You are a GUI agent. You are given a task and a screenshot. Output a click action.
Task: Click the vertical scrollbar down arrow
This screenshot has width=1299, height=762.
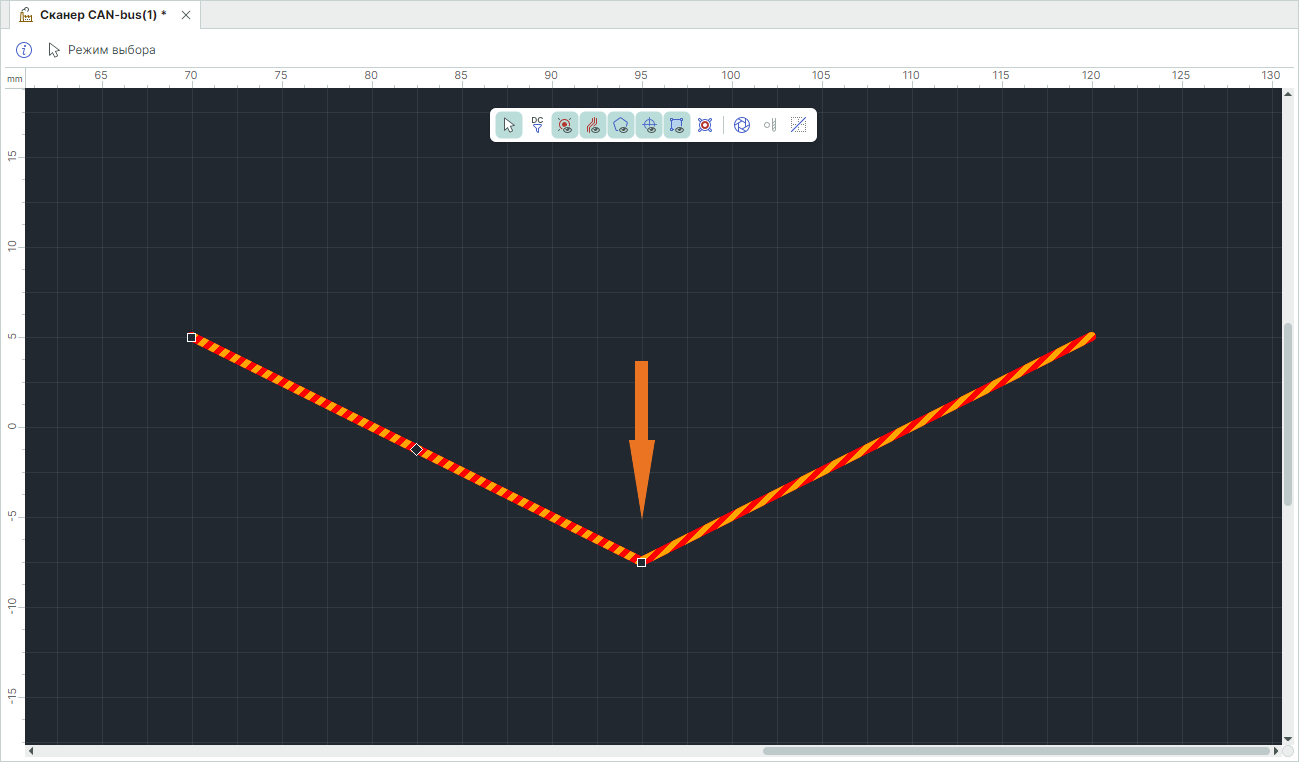[x=1288, y=739]
